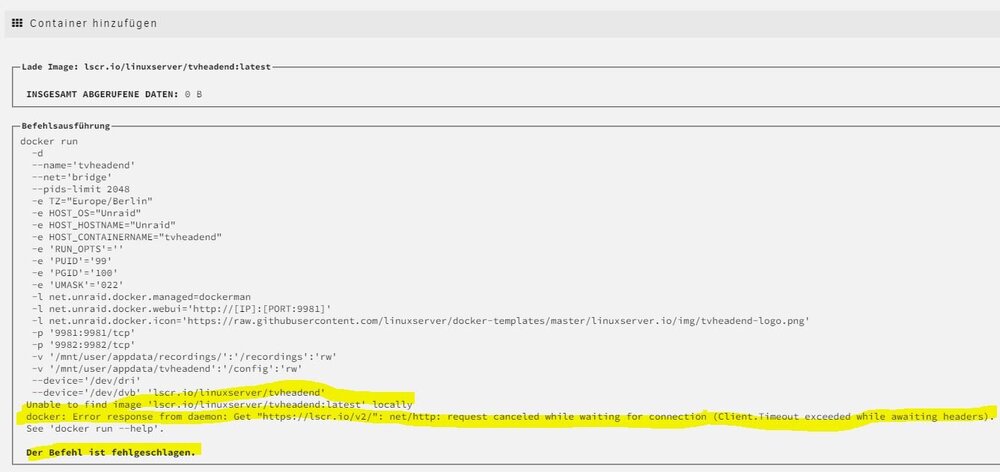Screen dimensions: 1000x472
Task: Click the net.unraid.docker.icon URL line
Action: click(421, 321)
